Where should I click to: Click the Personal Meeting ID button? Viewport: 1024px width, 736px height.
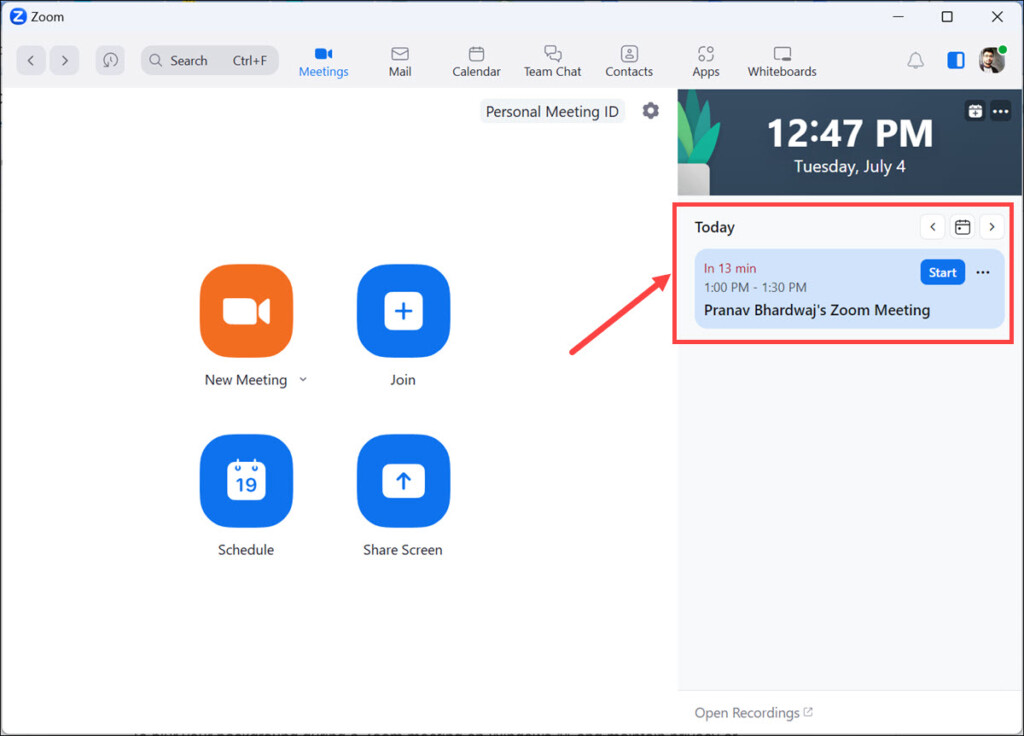(x=552, y=111)
